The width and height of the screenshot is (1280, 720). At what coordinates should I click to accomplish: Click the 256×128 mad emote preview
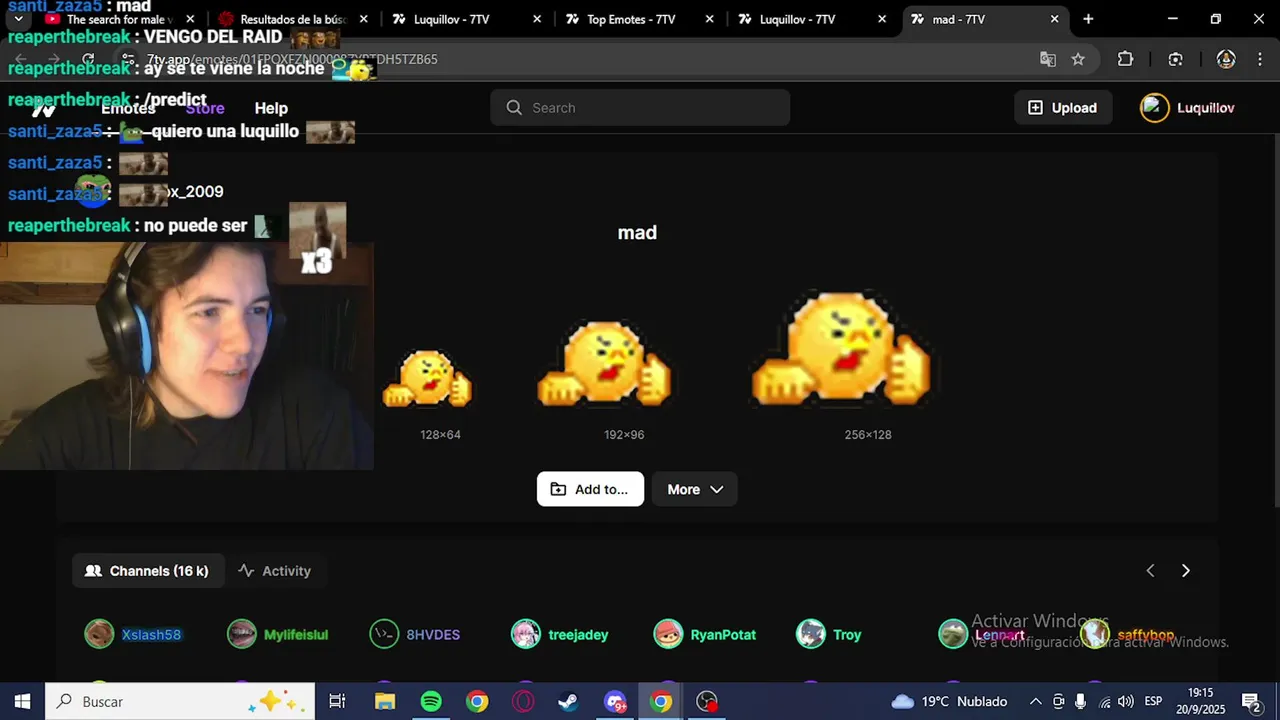pos(842,348)
